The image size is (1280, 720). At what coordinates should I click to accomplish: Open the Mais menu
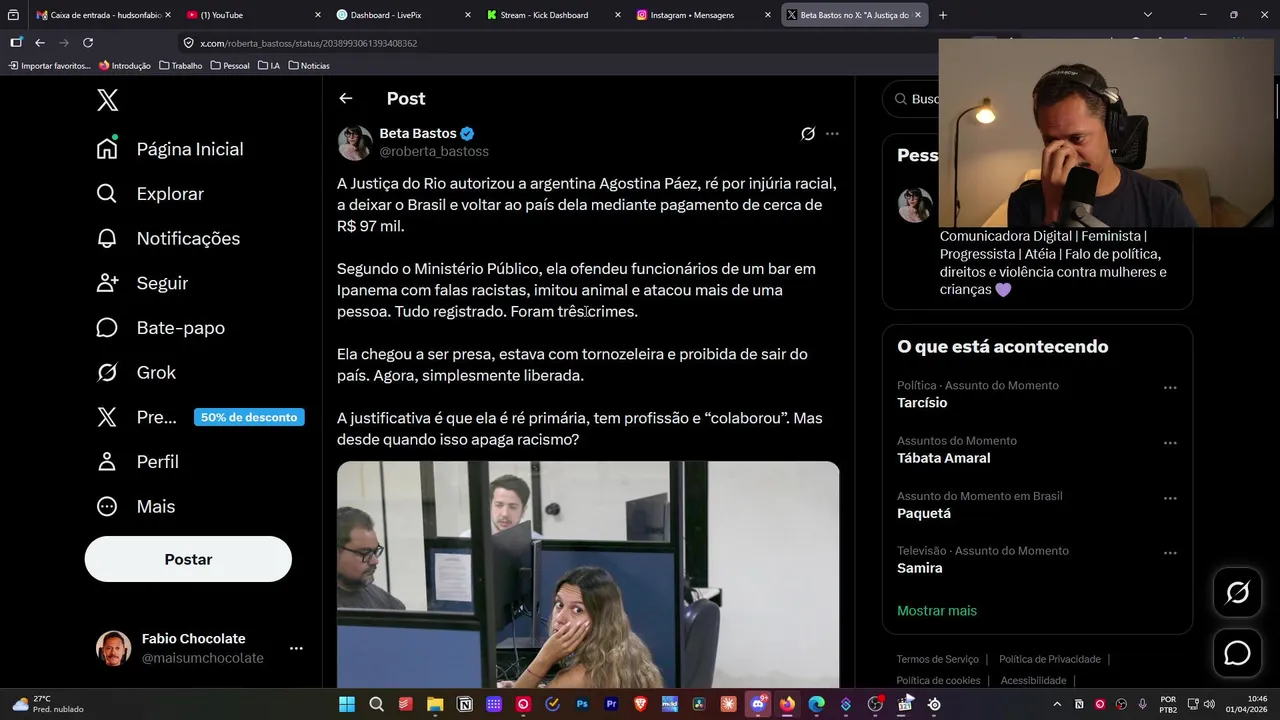pos(135,506)
